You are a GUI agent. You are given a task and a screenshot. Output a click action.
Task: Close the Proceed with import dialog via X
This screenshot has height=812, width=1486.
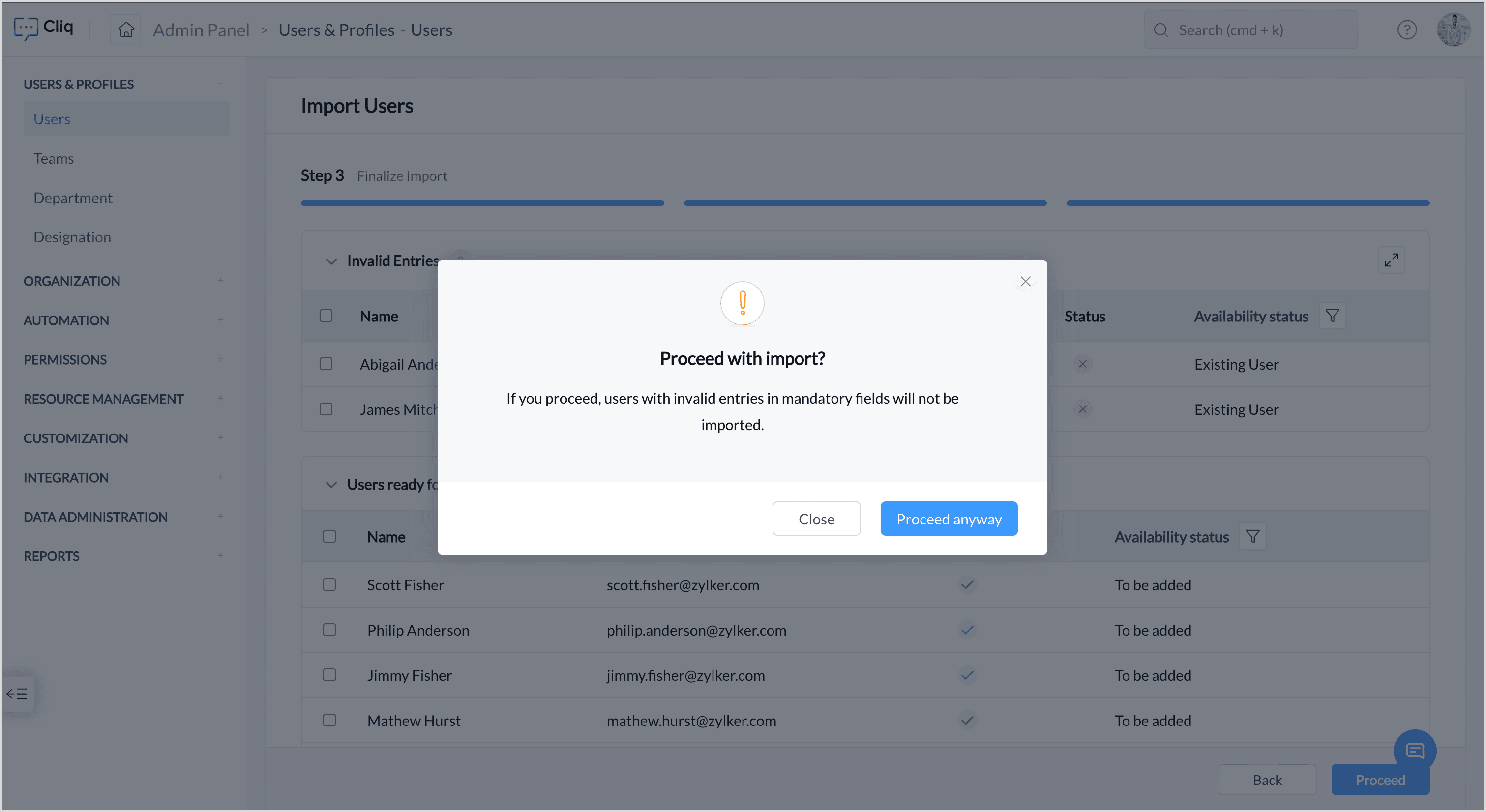click(x=1025, y=282)
